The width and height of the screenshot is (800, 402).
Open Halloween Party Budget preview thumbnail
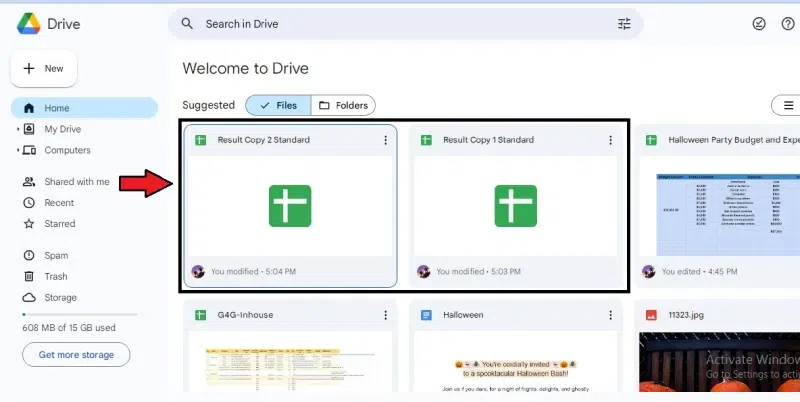719,206
